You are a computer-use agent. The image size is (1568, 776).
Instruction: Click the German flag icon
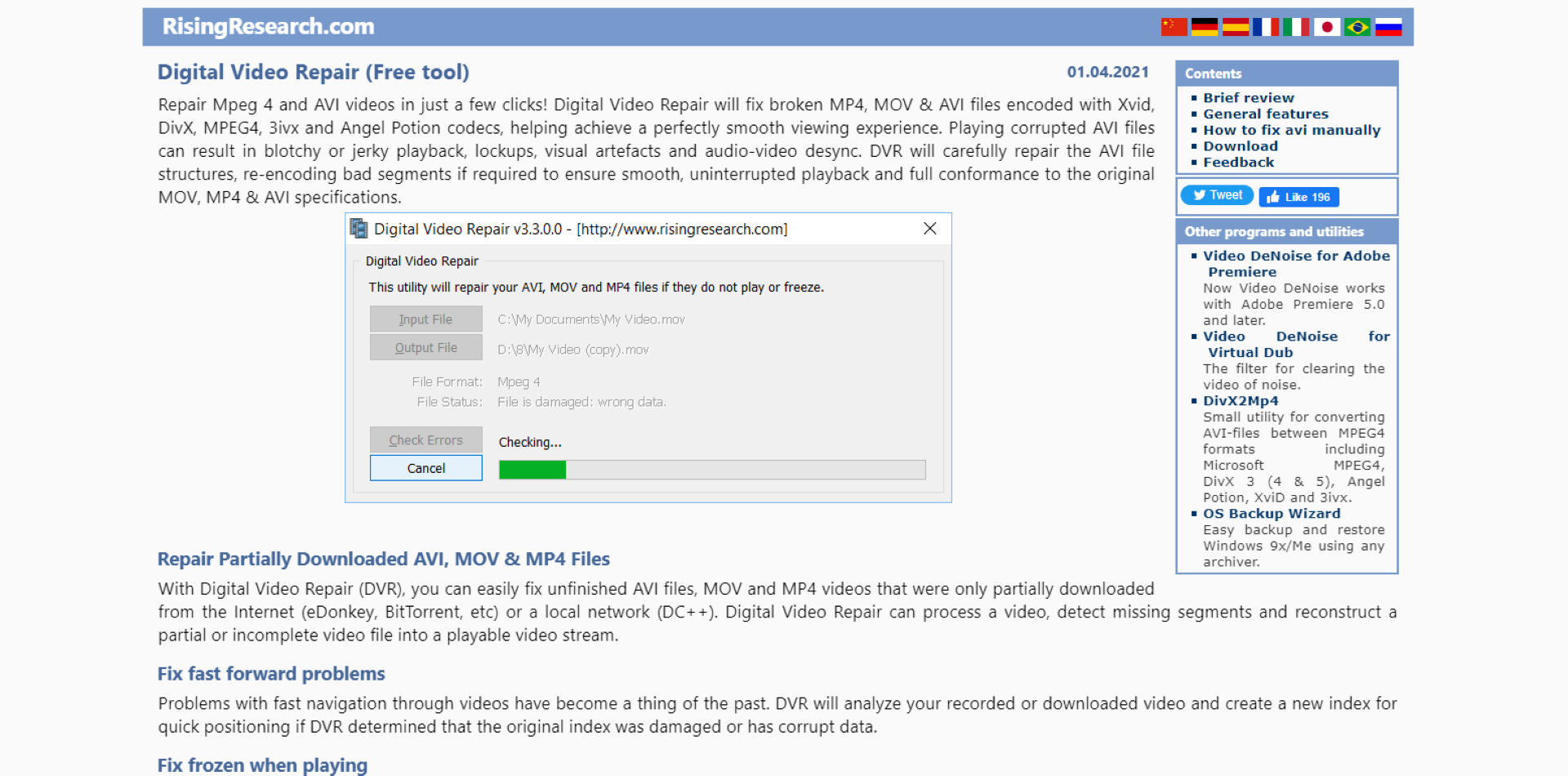1205,27
